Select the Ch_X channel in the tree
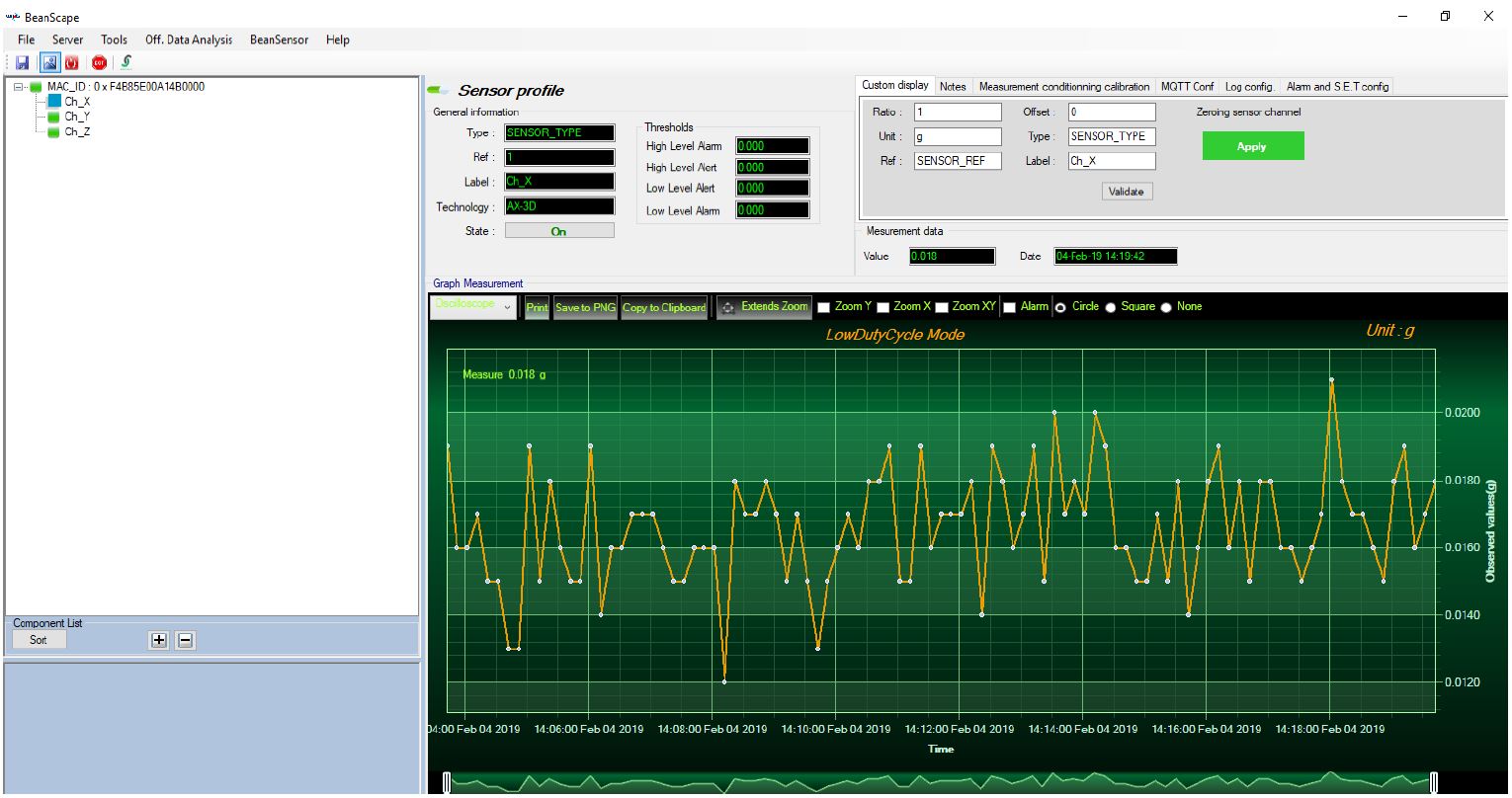The width and height of the screenshot is (1512, 798). click(x=77, y=102)
